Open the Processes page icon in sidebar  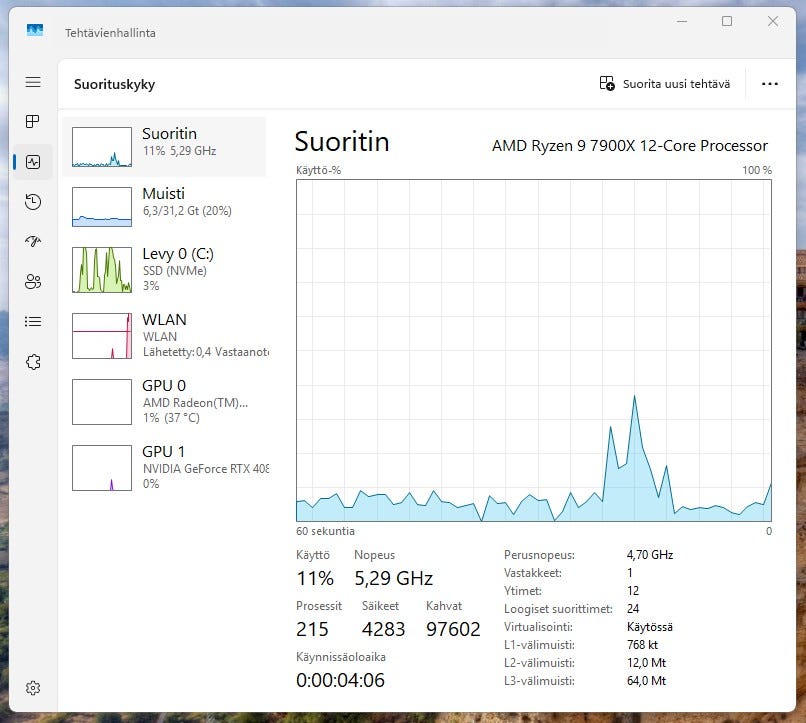[x=33, y=121]
